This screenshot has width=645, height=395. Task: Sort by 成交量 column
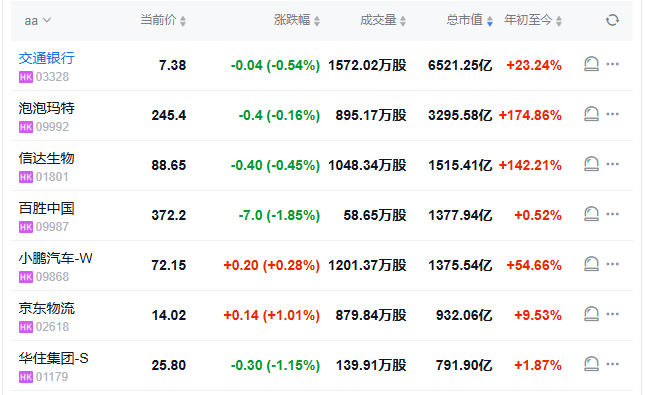pyautogui.click(x=383, y=20)
